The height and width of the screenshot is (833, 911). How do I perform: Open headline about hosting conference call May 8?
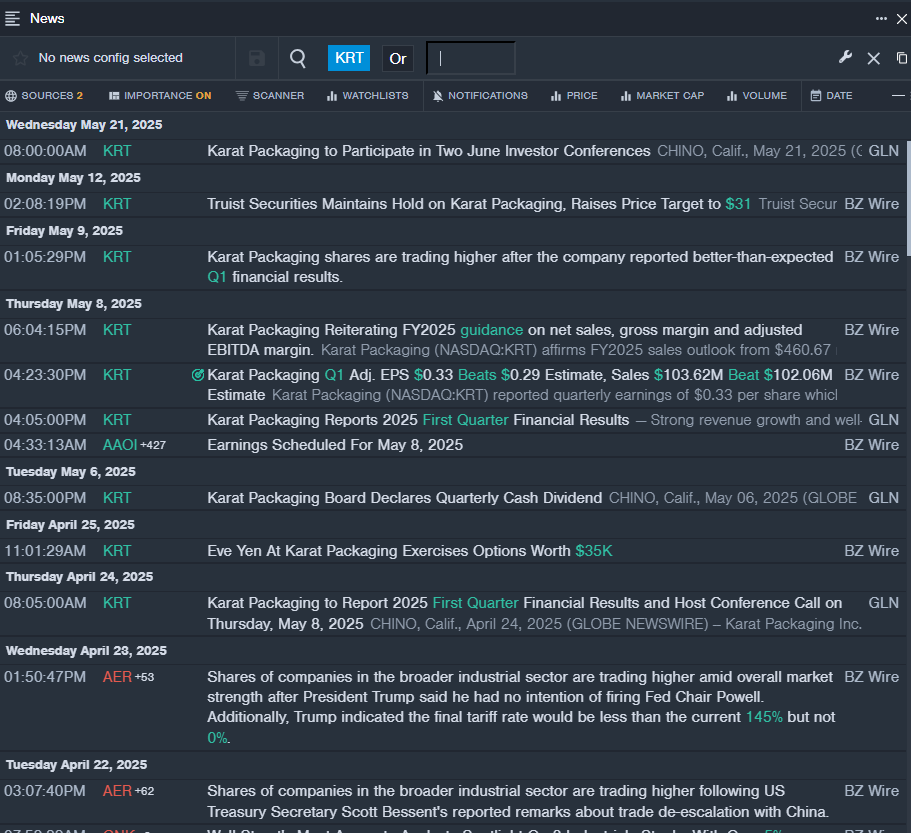tap(525, 613)
